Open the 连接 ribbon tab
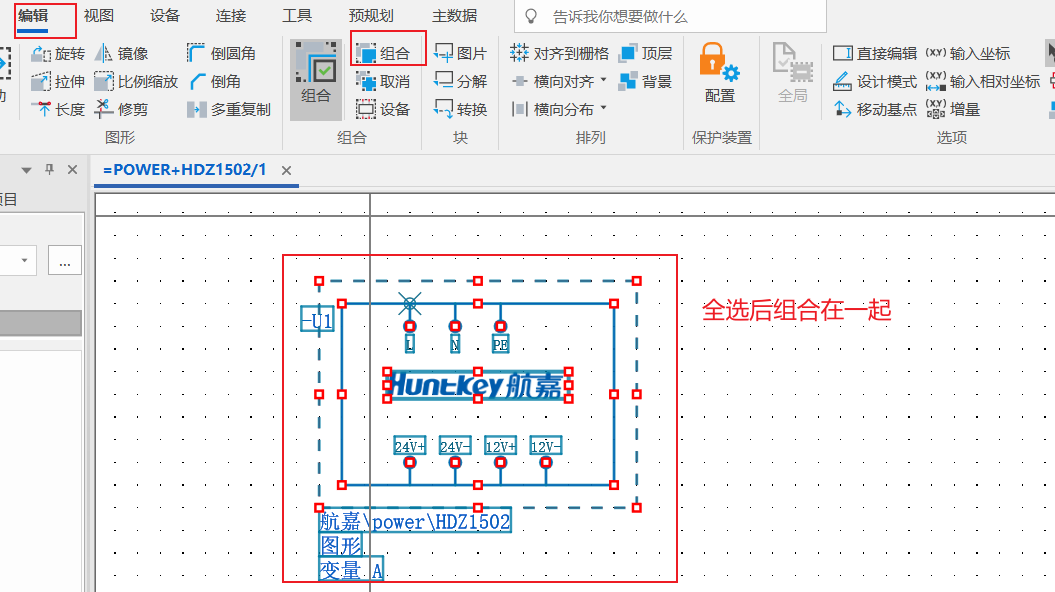Screen dimensions: 1055x592 coord(231,16)
